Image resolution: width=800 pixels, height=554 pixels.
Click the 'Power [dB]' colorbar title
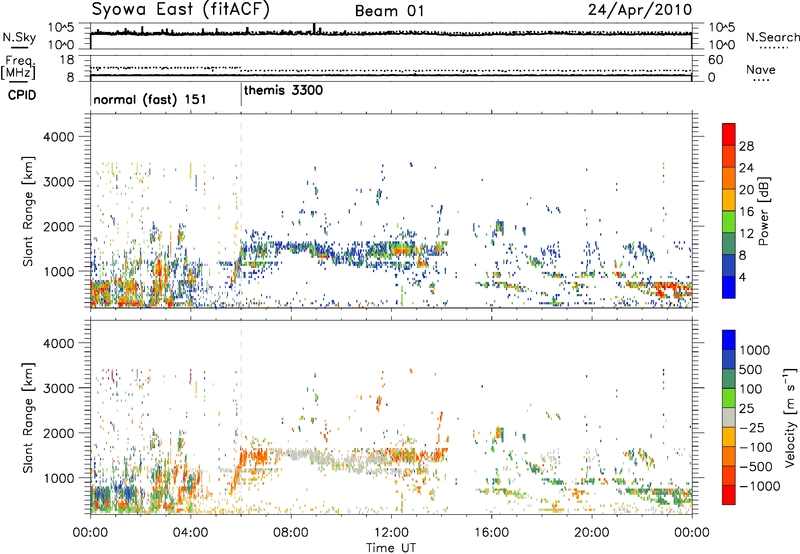764,211
